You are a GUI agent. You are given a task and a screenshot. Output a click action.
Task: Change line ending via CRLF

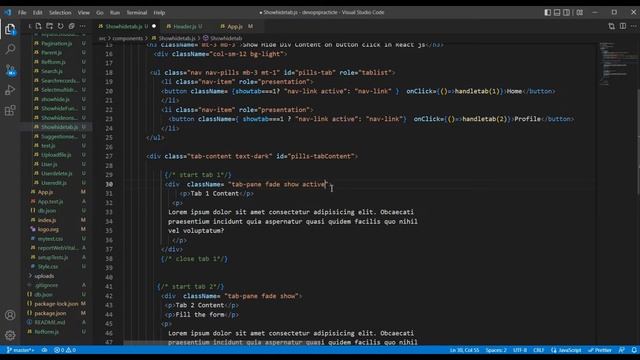538,350
